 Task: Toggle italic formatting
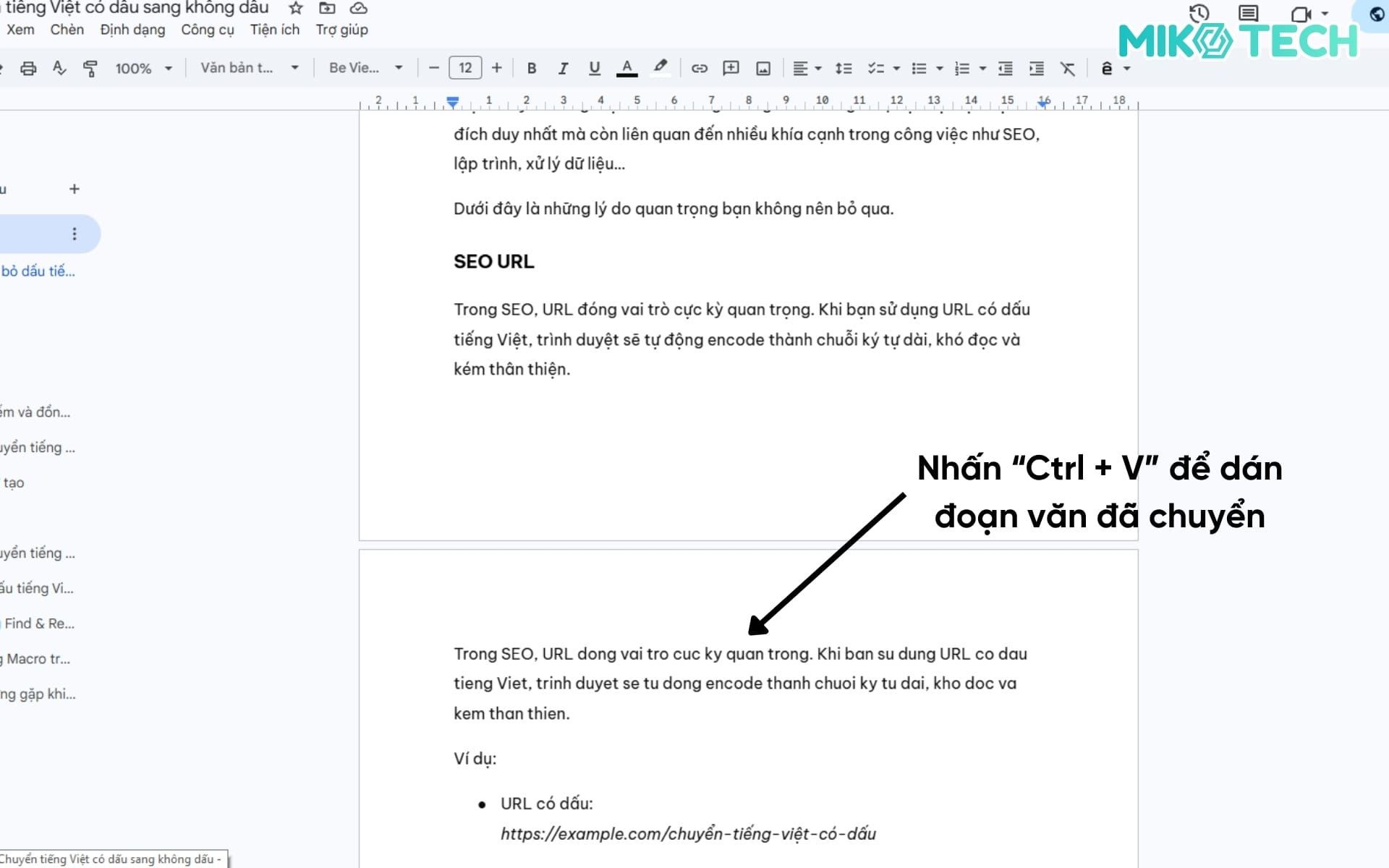point(563,68)
